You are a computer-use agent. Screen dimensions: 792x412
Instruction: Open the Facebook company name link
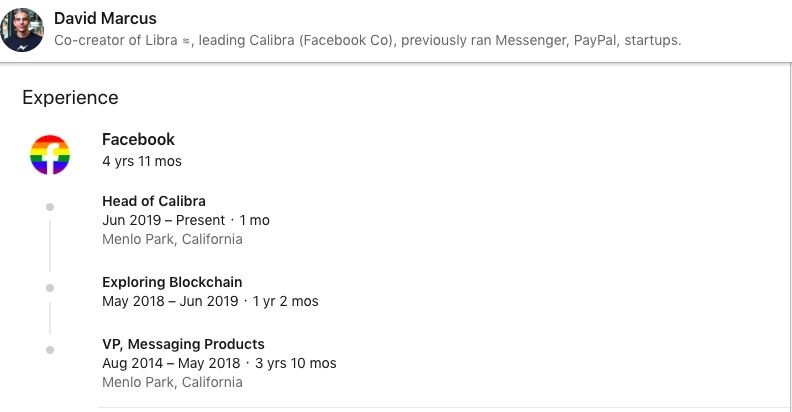138,139
